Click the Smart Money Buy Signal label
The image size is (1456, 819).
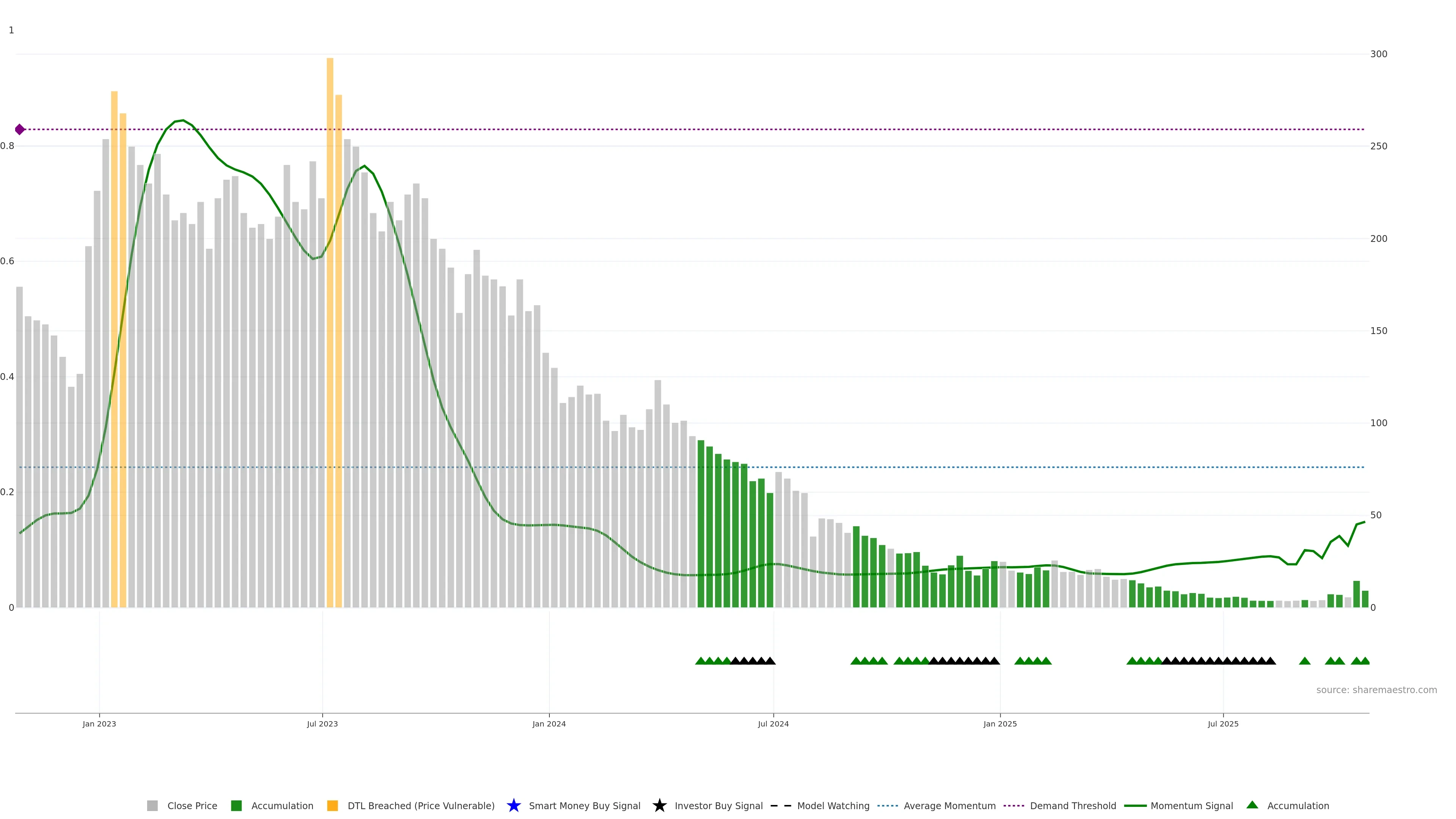pyautogui.click(x=584, y=805)
